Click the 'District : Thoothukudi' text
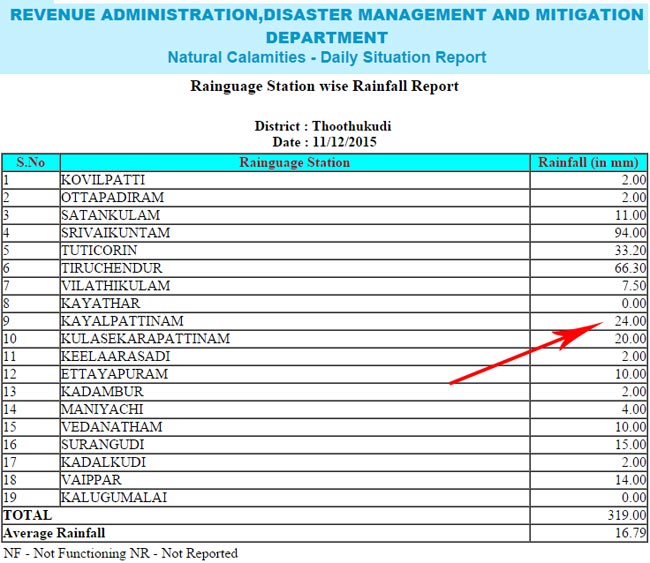This screenshot has width=650, height=563. (323, 126)
